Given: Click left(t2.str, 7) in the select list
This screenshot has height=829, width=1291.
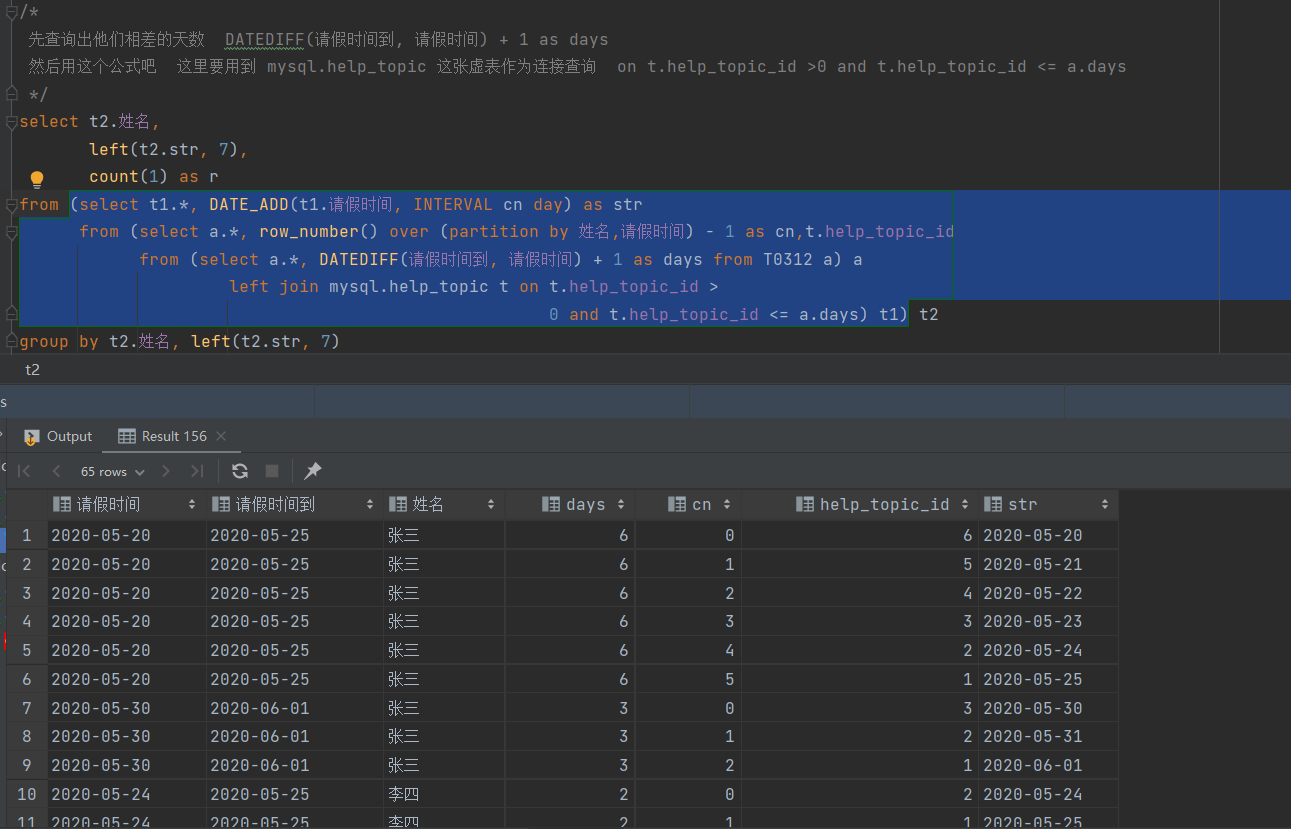Looking at the screenshot, I should [x=163, y=149].
